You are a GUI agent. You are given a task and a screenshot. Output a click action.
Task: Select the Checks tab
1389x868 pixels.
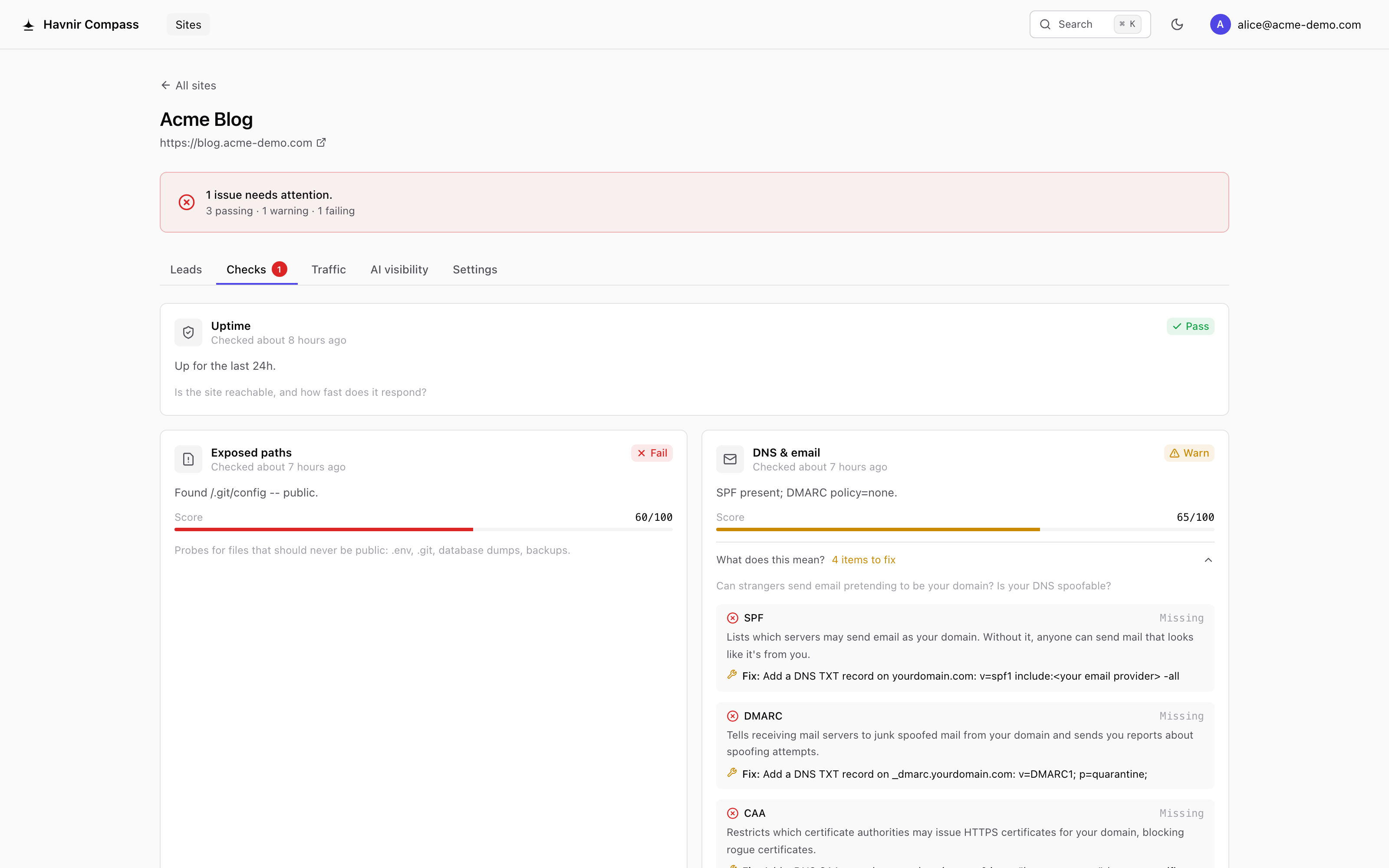[257, 269]
